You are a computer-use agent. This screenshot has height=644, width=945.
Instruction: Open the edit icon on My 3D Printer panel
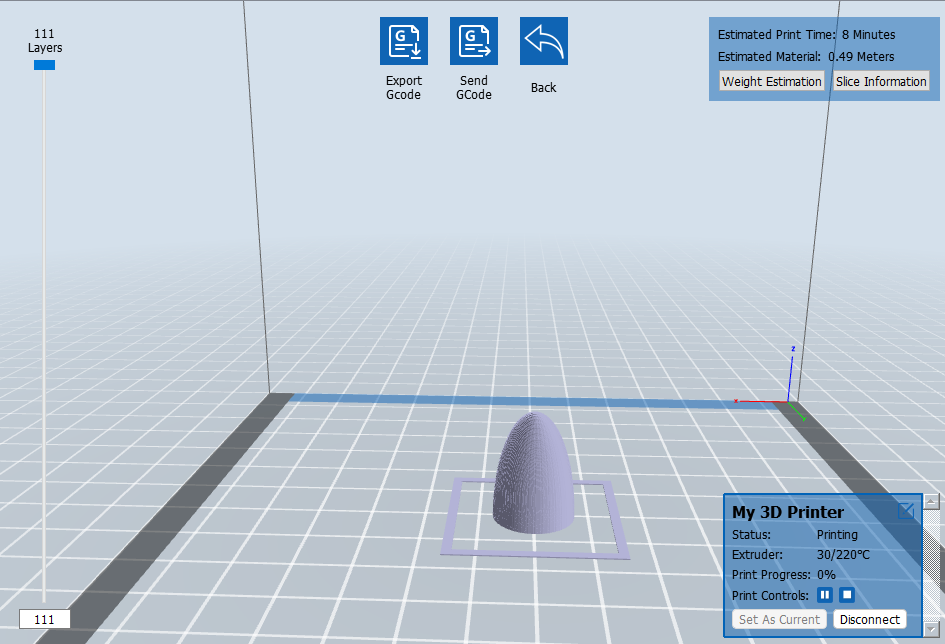(906, 511)
